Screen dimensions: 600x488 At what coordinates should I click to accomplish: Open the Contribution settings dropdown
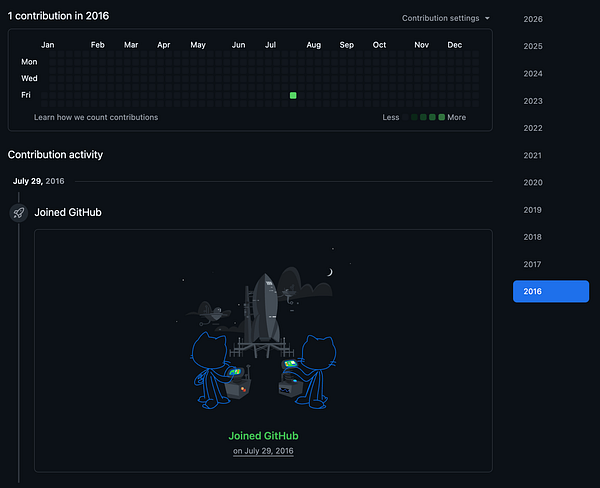pyautogui.click(x=445, y=18)
